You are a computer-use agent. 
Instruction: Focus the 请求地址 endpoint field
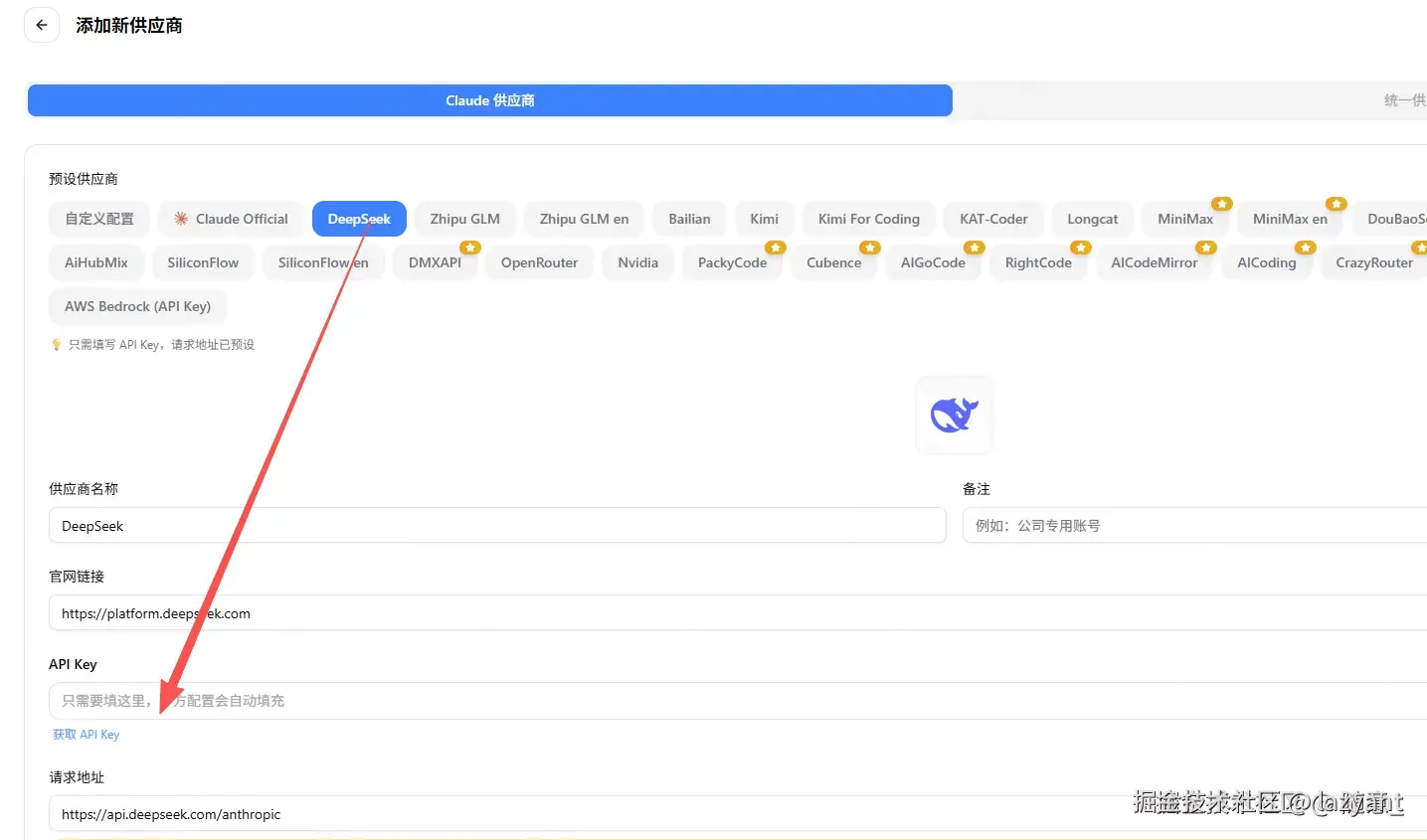point(738,814)
